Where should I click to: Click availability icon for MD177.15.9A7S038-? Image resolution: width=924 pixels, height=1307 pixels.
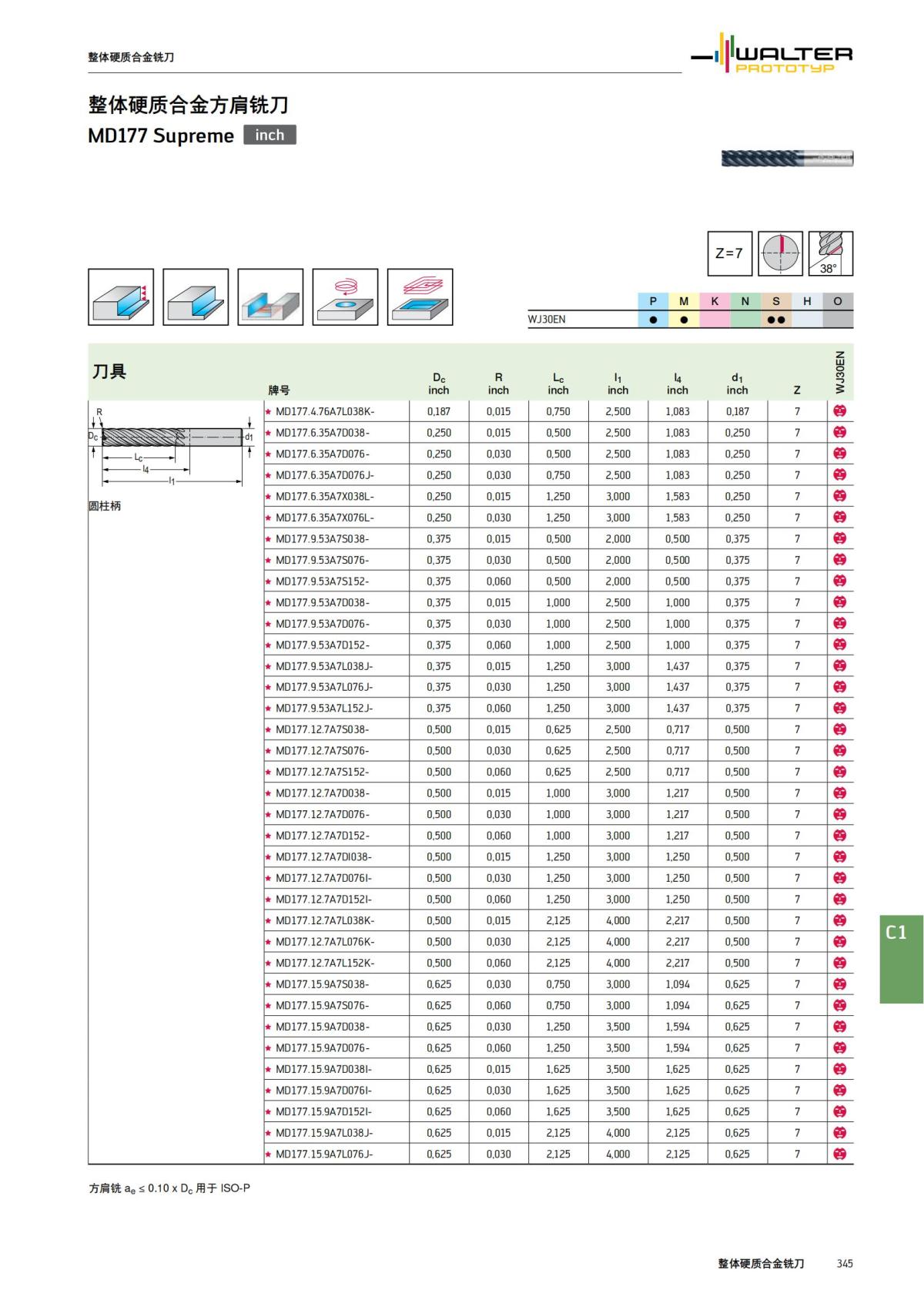[840, 984]
